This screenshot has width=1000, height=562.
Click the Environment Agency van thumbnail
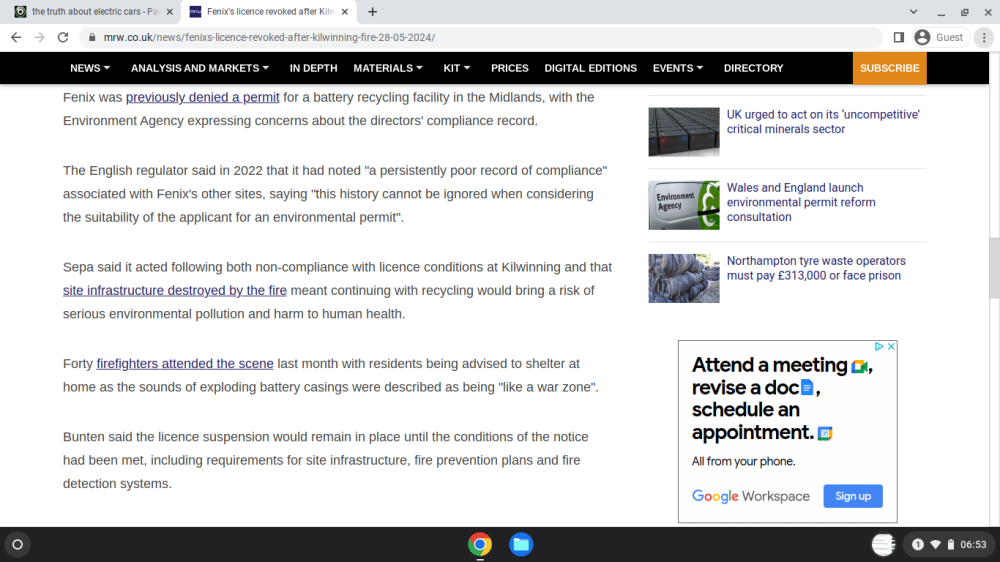pyautogui.click(x=684, y=205)
